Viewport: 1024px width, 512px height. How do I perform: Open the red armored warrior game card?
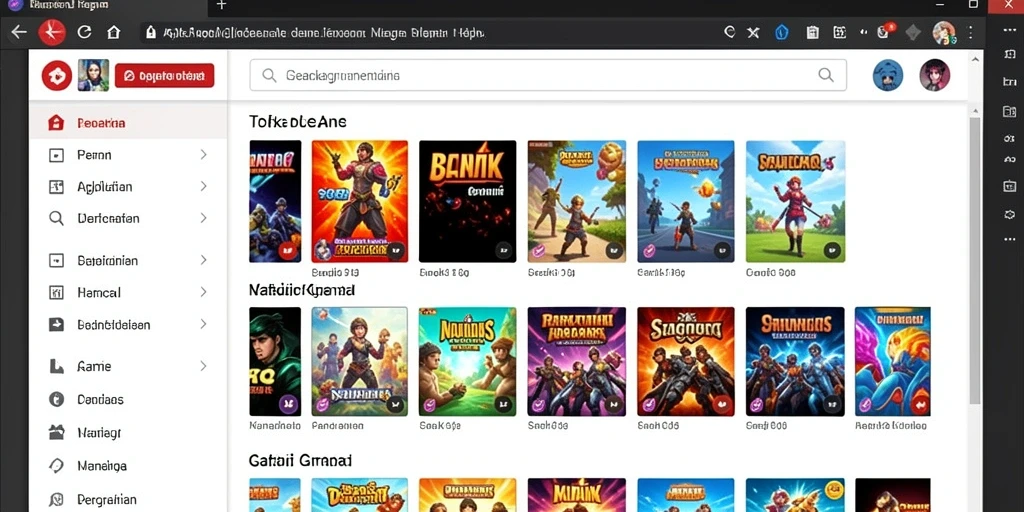[359, 201]
